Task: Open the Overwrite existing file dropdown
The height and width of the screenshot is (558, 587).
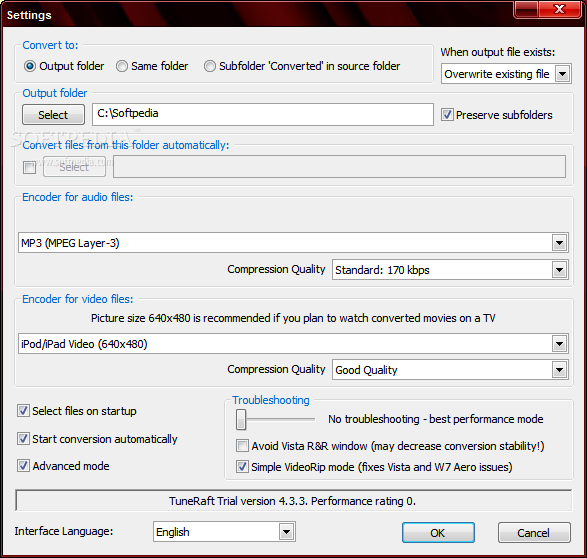Action: tap(506, 74)
